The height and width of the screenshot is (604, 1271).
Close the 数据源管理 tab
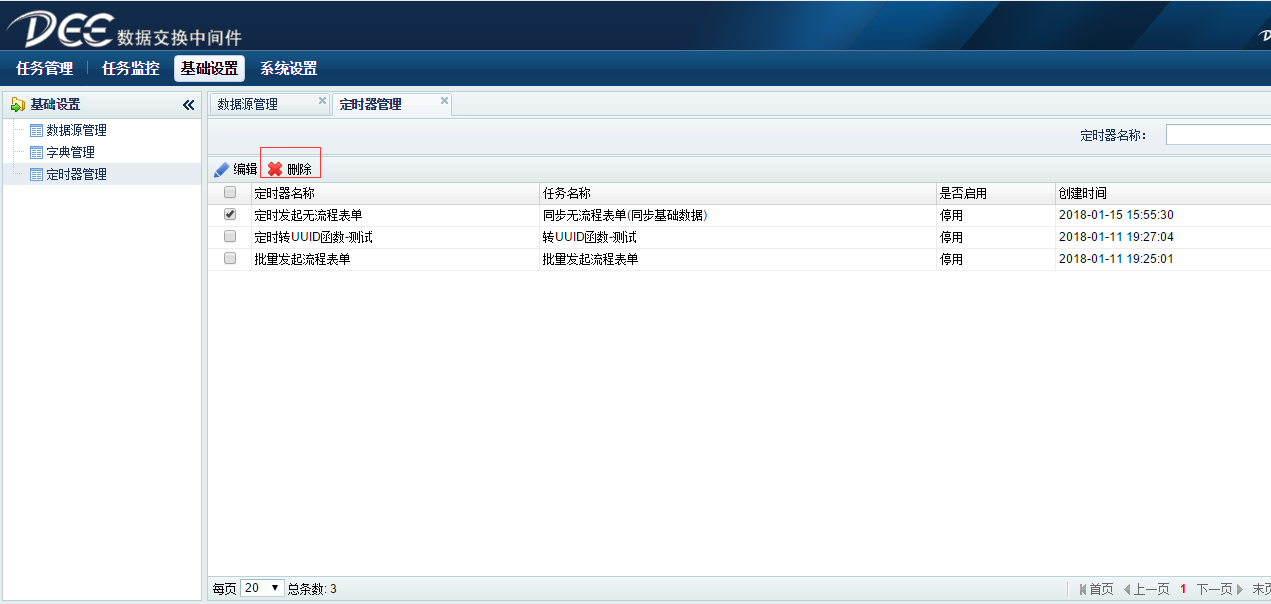click(x=322, y=100)
